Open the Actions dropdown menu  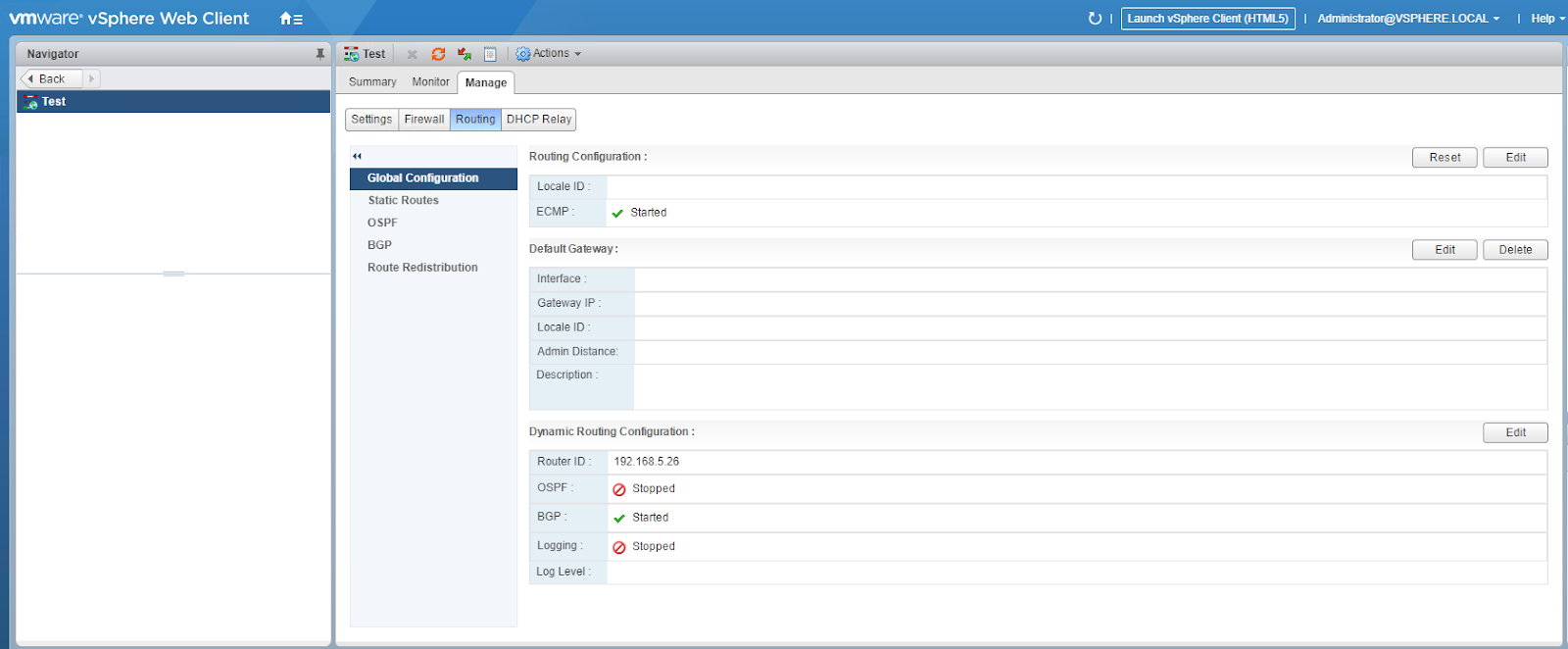click(550, 54)
